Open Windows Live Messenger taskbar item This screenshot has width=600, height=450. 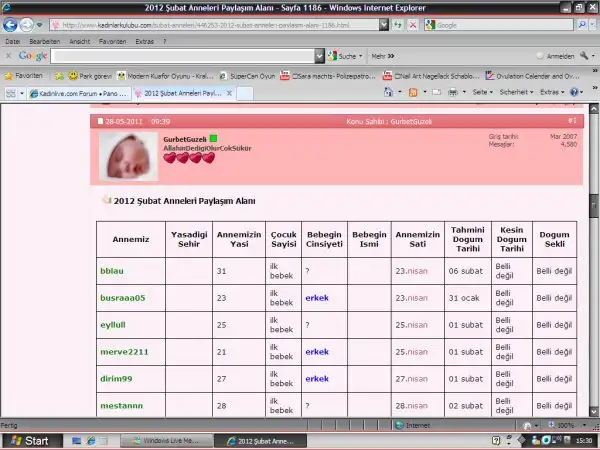coord(164,440)
